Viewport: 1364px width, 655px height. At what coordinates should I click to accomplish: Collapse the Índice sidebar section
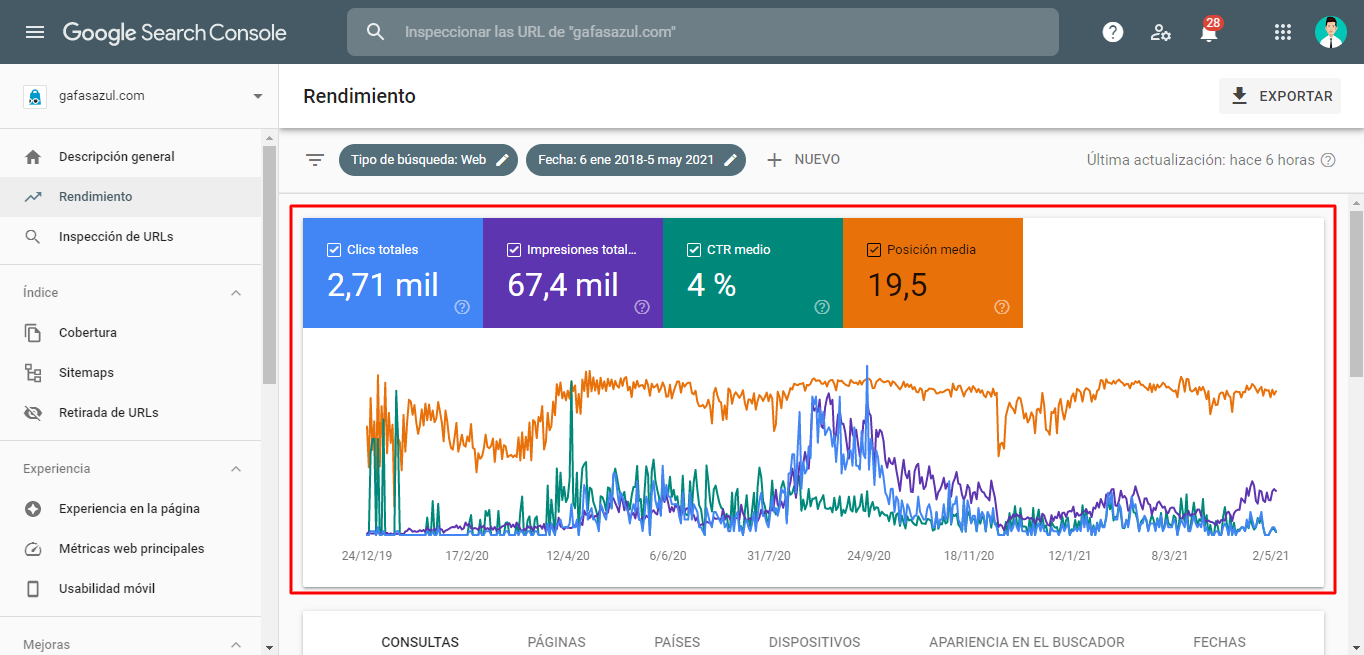(x=236, y=293)
